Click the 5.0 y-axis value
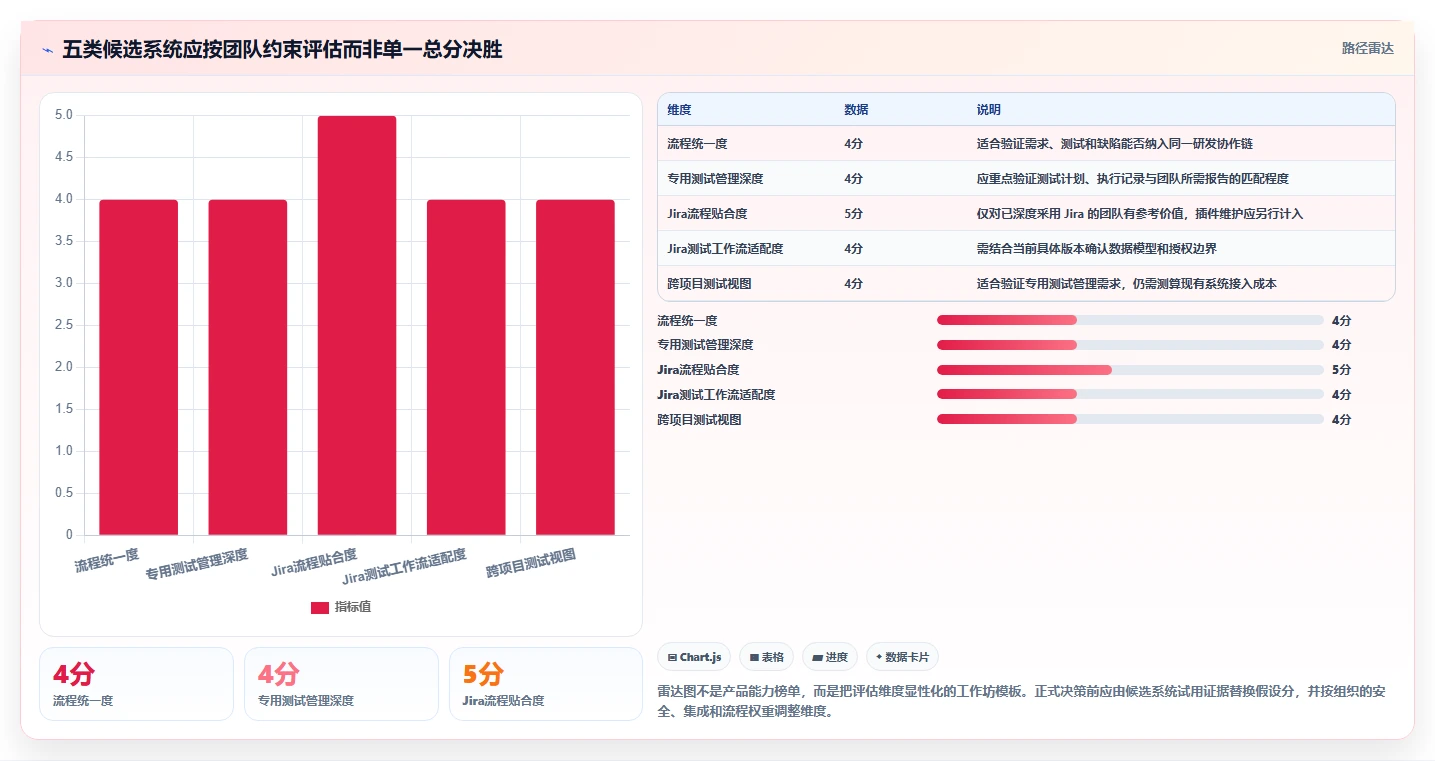Viewport: 1435px width, 761px height. point(63,115)
